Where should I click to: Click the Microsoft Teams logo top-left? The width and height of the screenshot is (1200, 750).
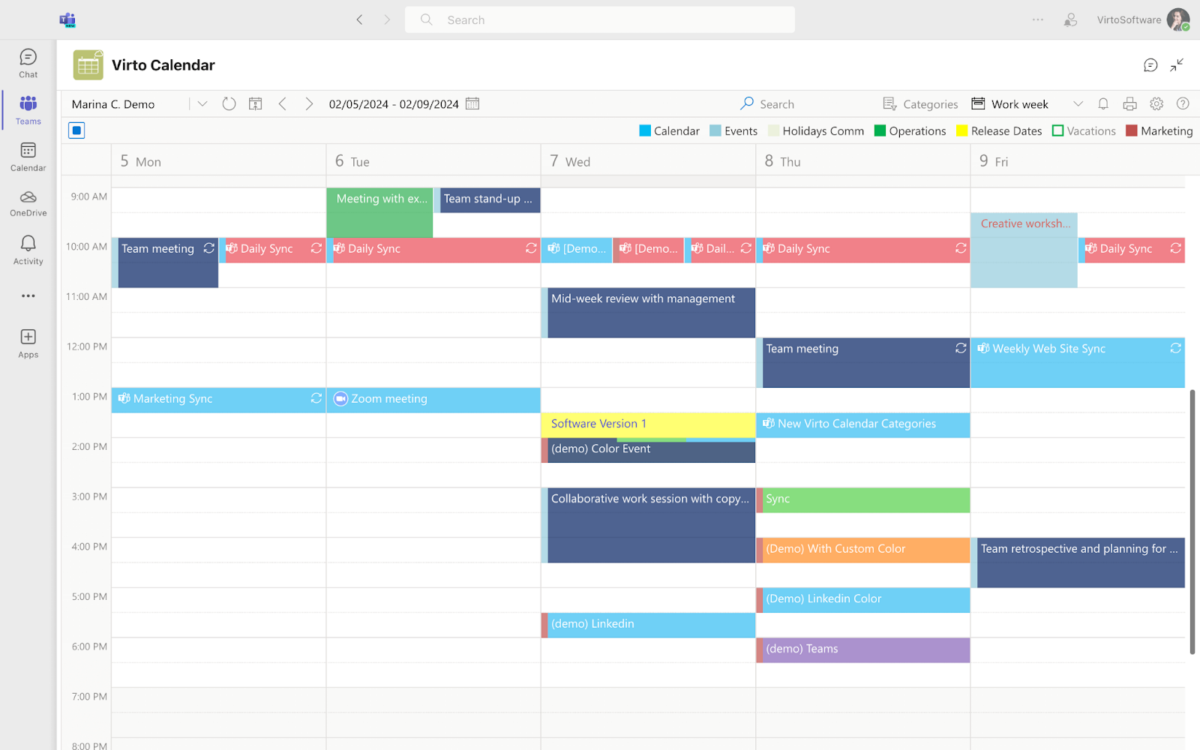pos(68,20)
